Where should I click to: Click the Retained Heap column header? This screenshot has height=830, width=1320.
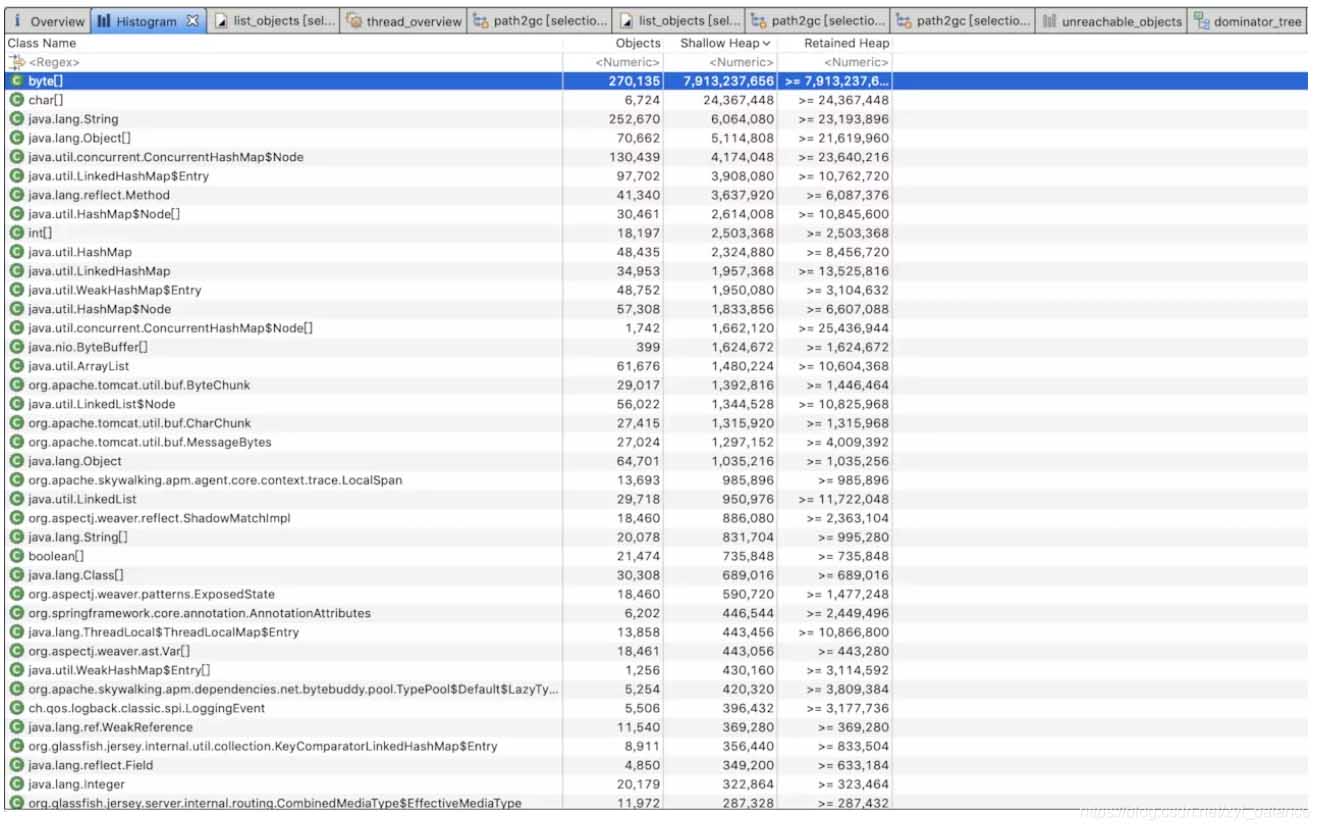coord(846,43)
